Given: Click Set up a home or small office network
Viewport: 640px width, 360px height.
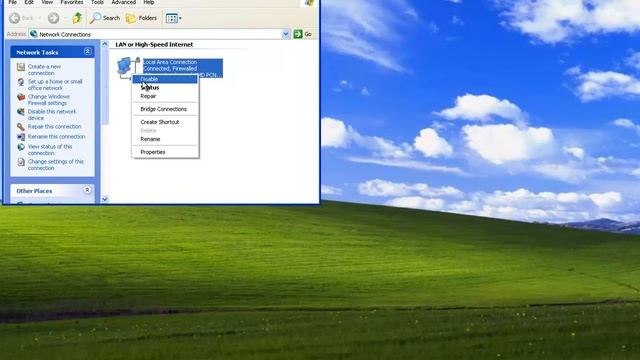Looking at the screenshot, I should pos(55,84).
